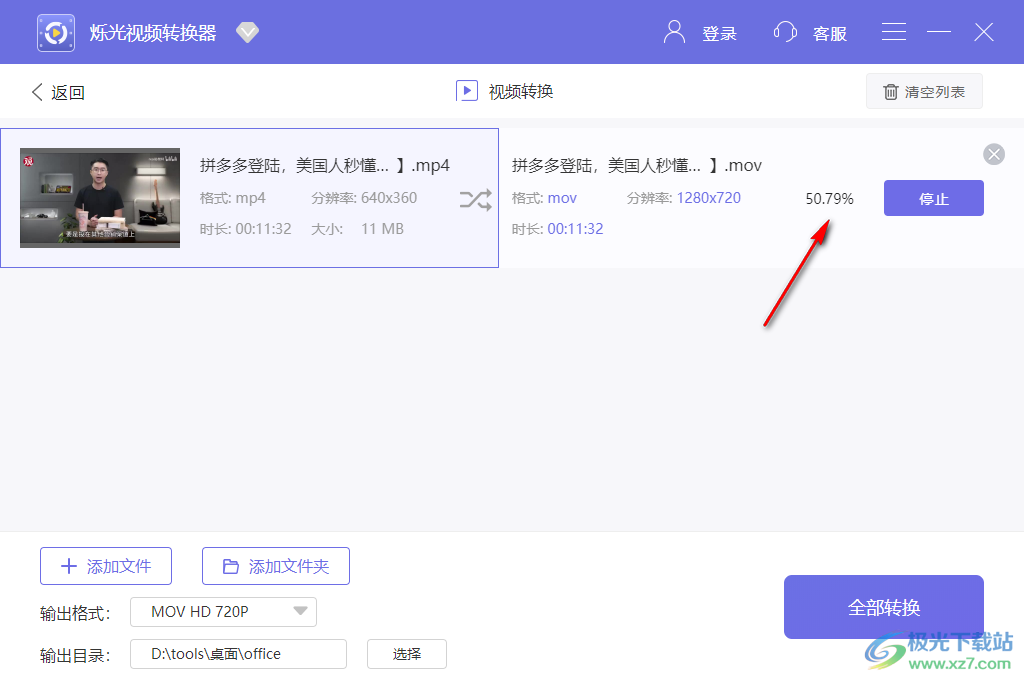Click the 50.79% progress value

pos(829,199)
